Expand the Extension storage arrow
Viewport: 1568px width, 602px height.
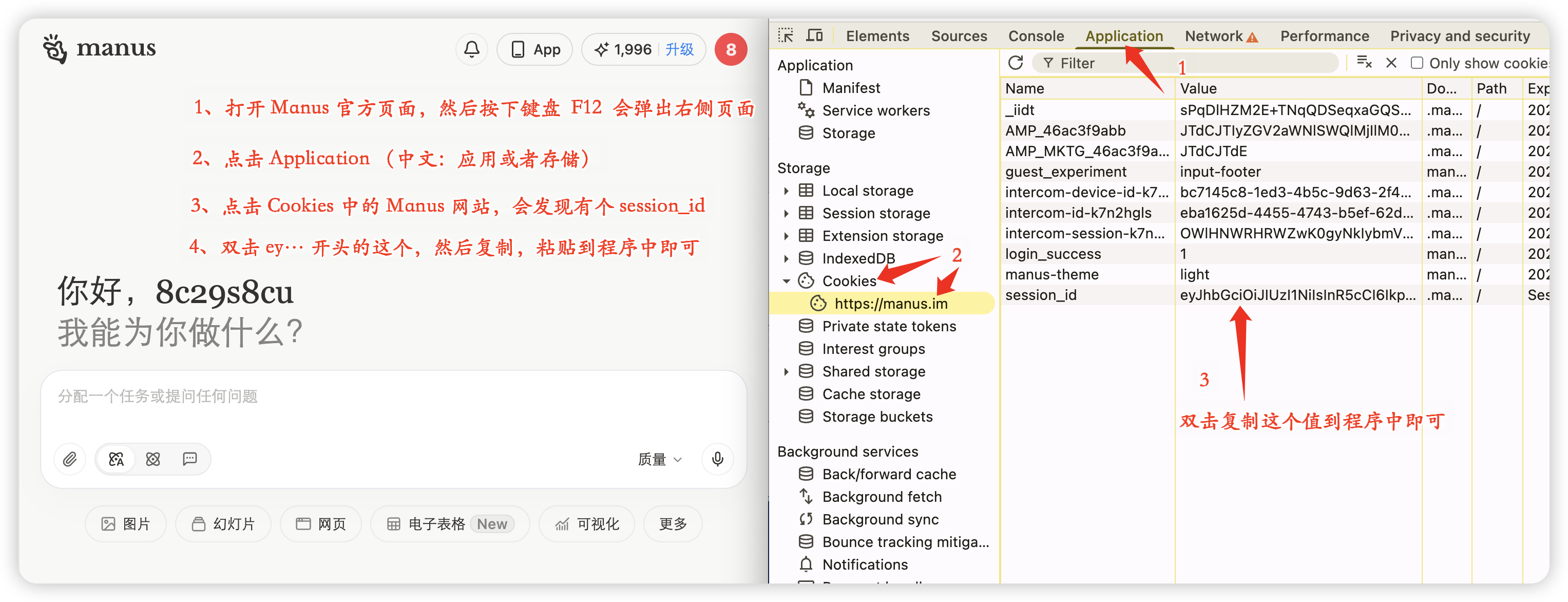pos(786,236)
